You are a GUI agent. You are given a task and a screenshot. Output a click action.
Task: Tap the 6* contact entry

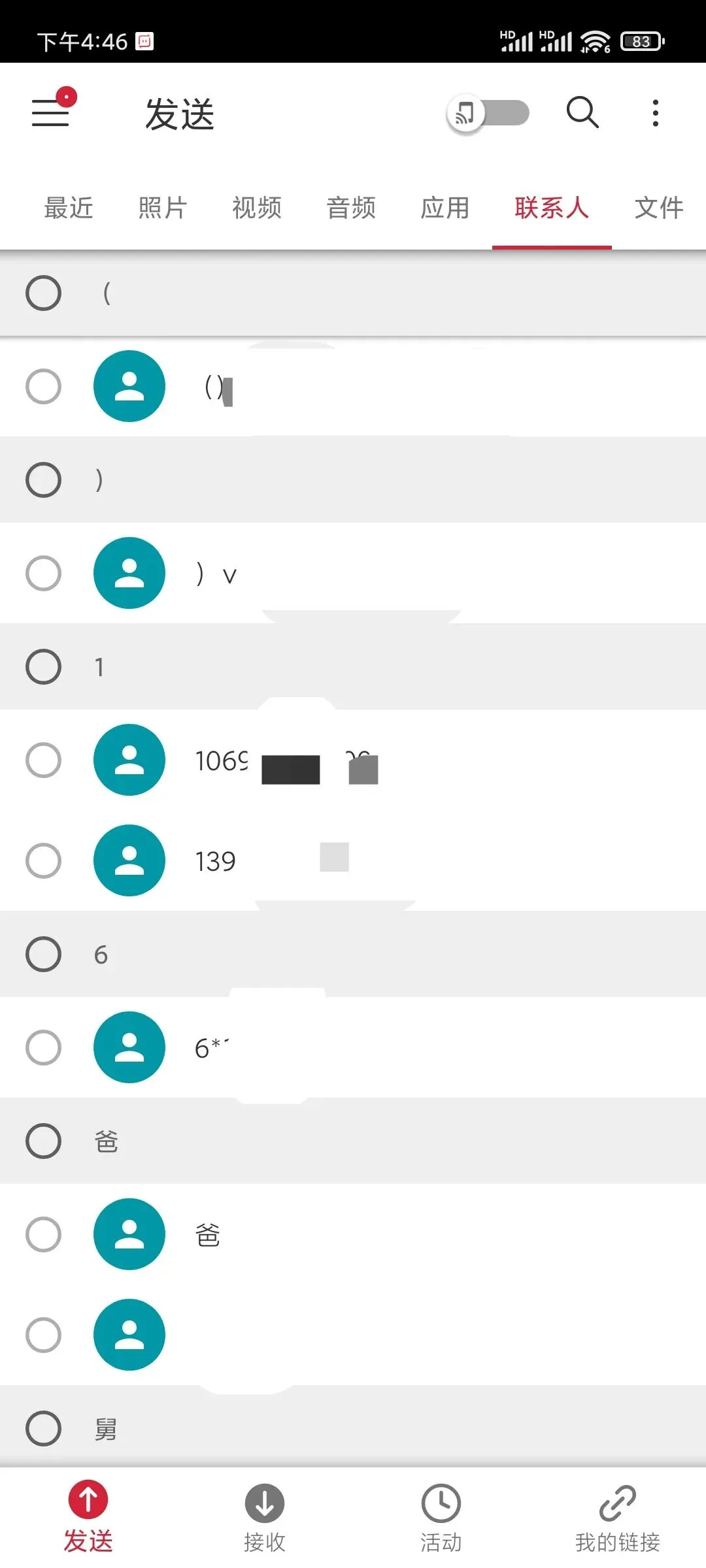point(353,1047)
